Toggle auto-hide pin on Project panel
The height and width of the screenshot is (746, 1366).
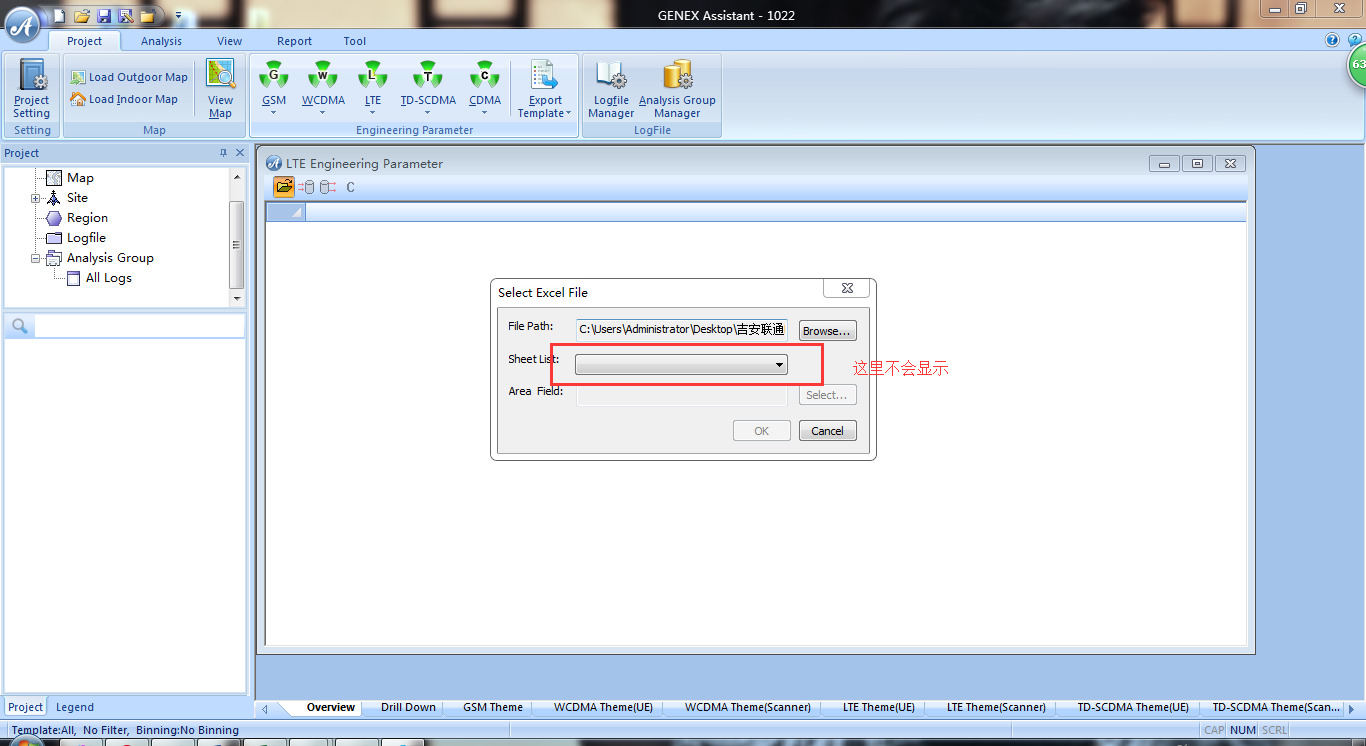pos(223,153)
